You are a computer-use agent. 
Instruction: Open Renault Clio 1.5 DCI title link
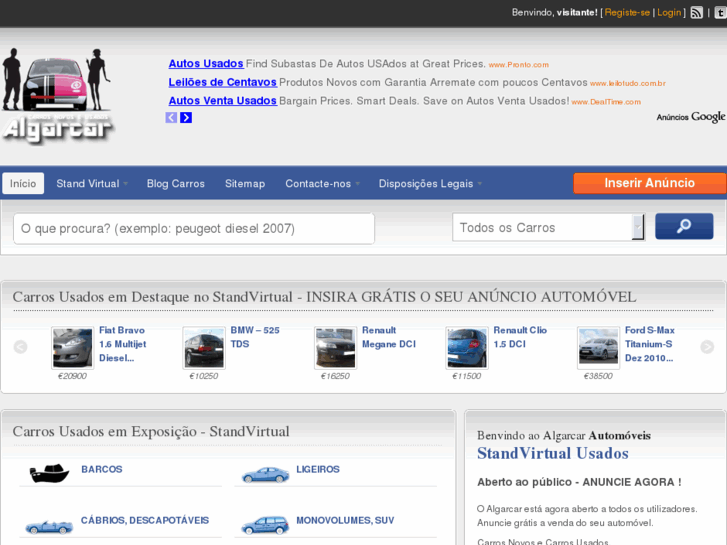pyautogui.click(x=520, y=337)
